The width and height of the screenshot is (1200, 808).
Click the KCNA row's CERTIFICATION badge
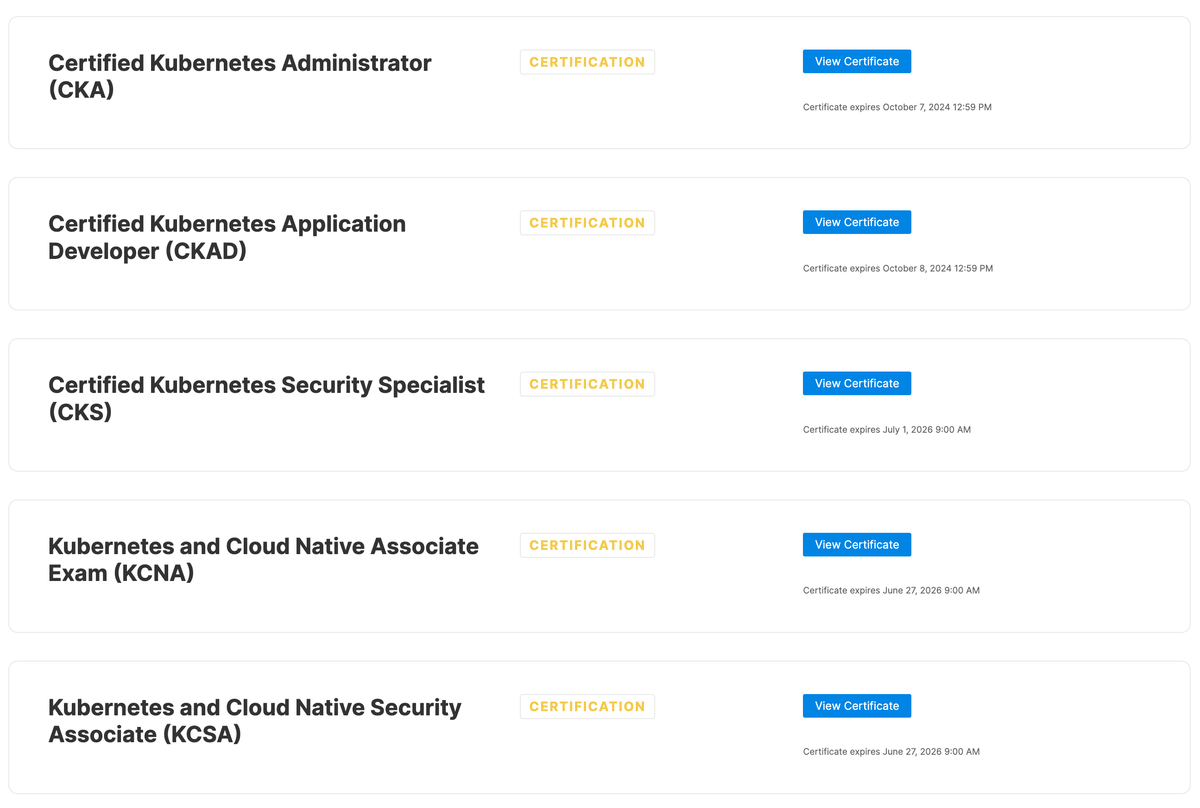point(587,545)
